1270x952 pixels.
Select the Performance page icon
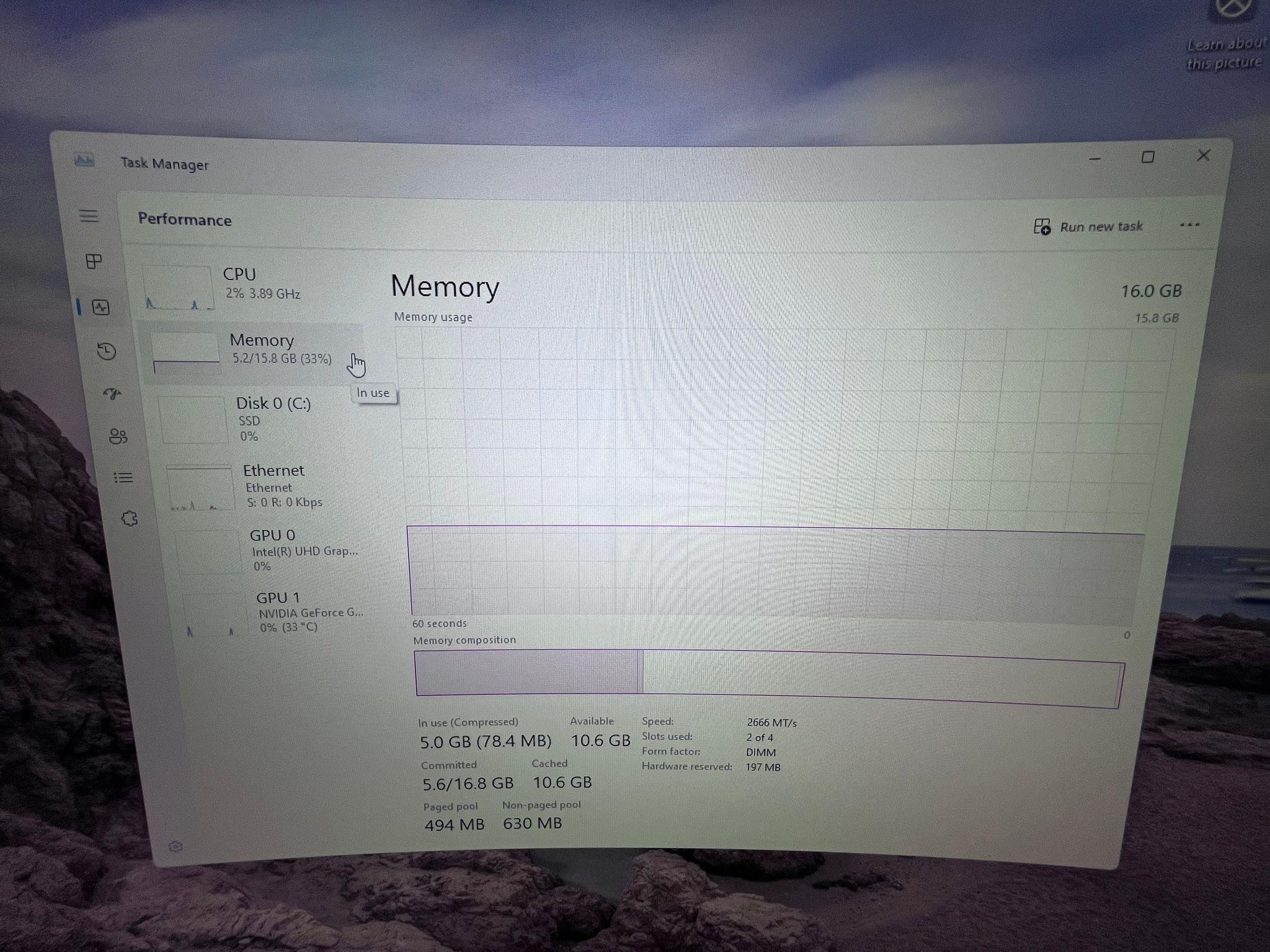101,307
